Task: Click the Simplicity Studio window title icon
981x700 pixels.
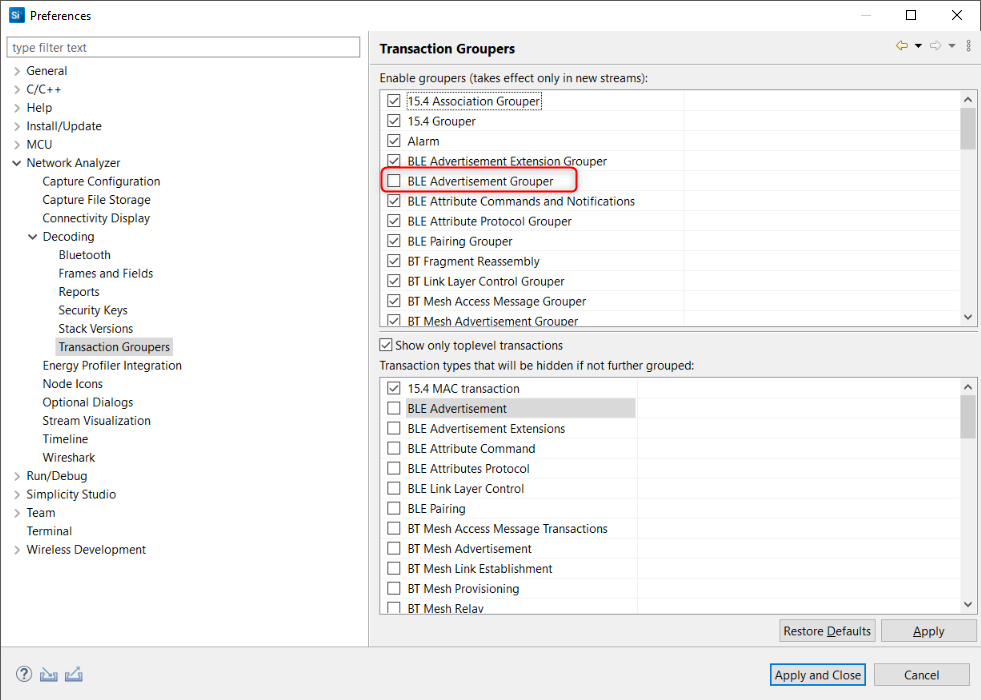Action: 16,15
